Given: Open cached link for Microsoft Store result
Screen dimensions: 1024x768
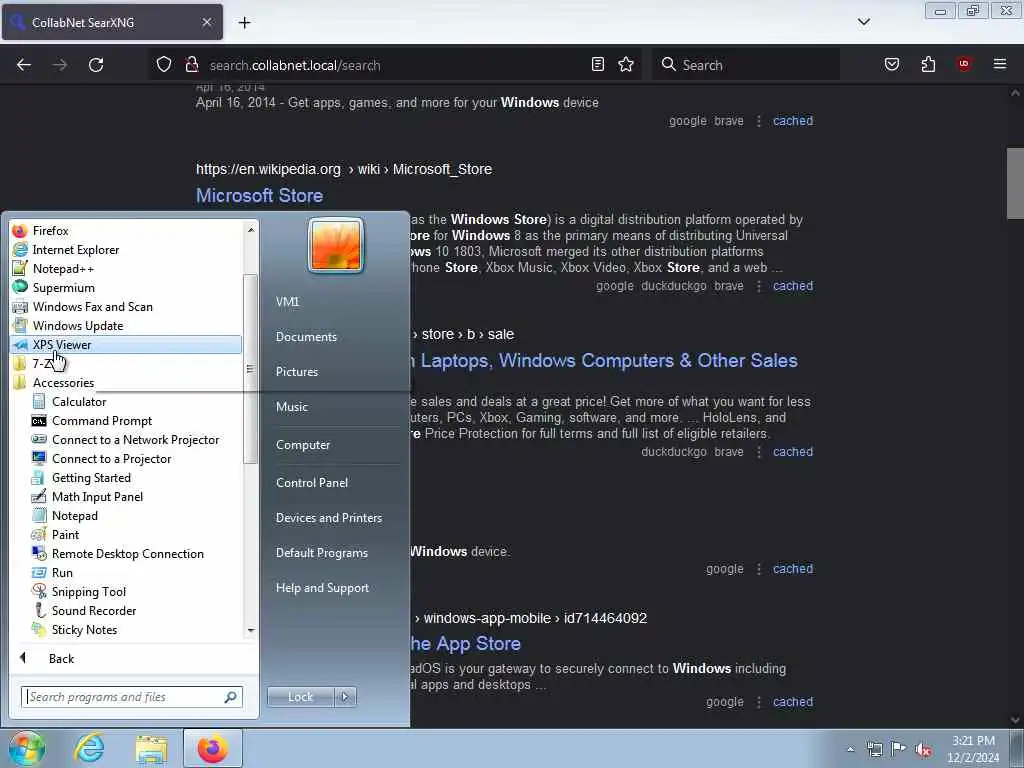Looking at the screenshot, I should pyautogui.click(x=793, y=286).
